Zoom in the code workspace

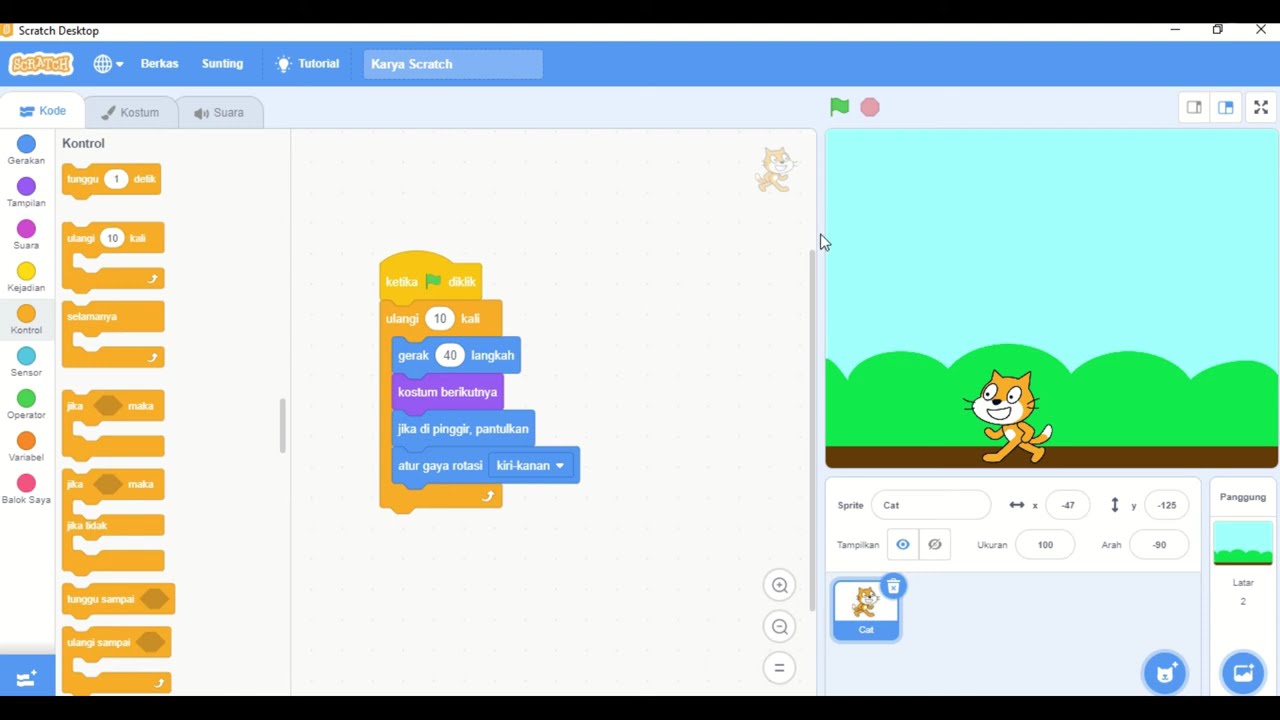780,586
